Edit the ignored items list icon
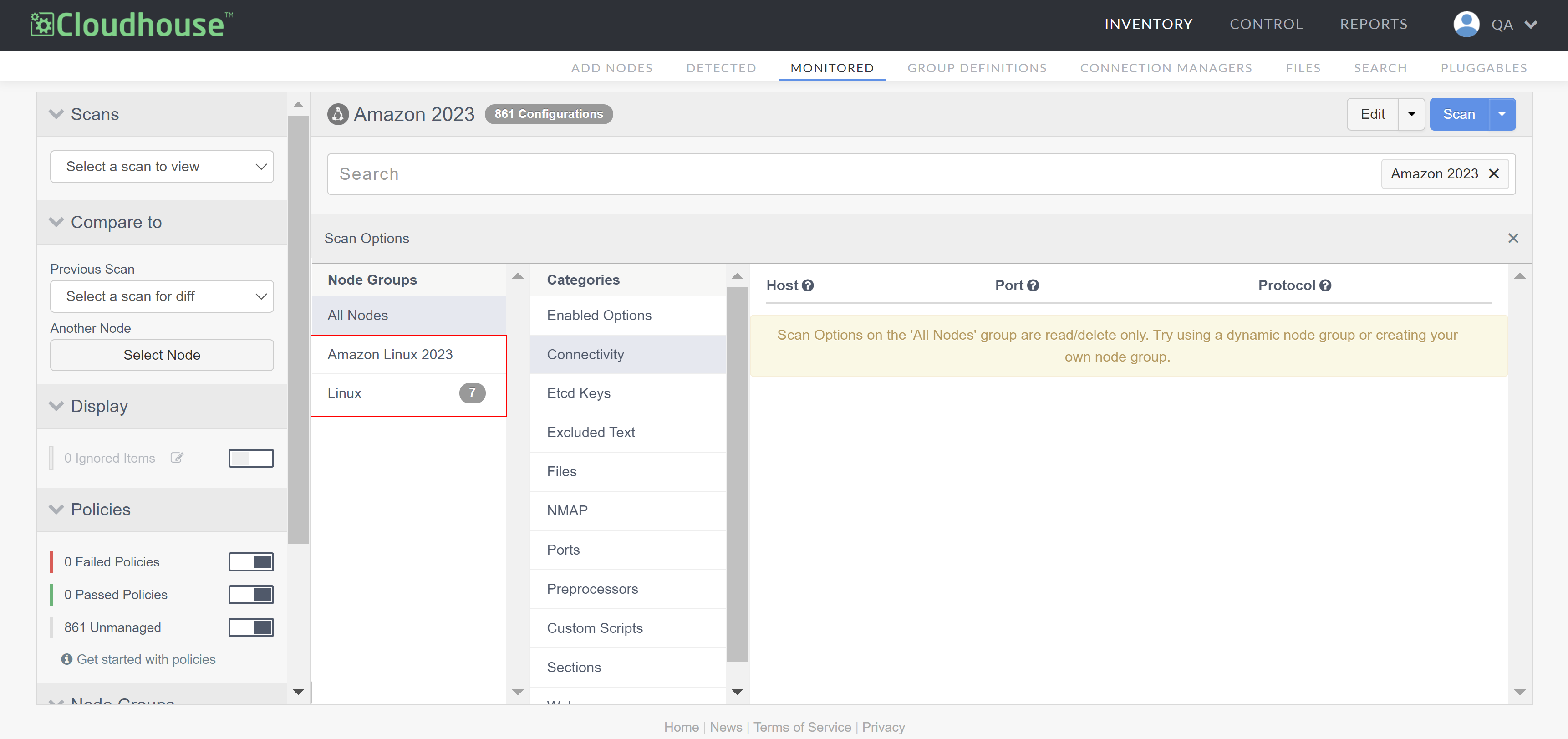This screenshot has height=739, width=1568. click(177, 458)
